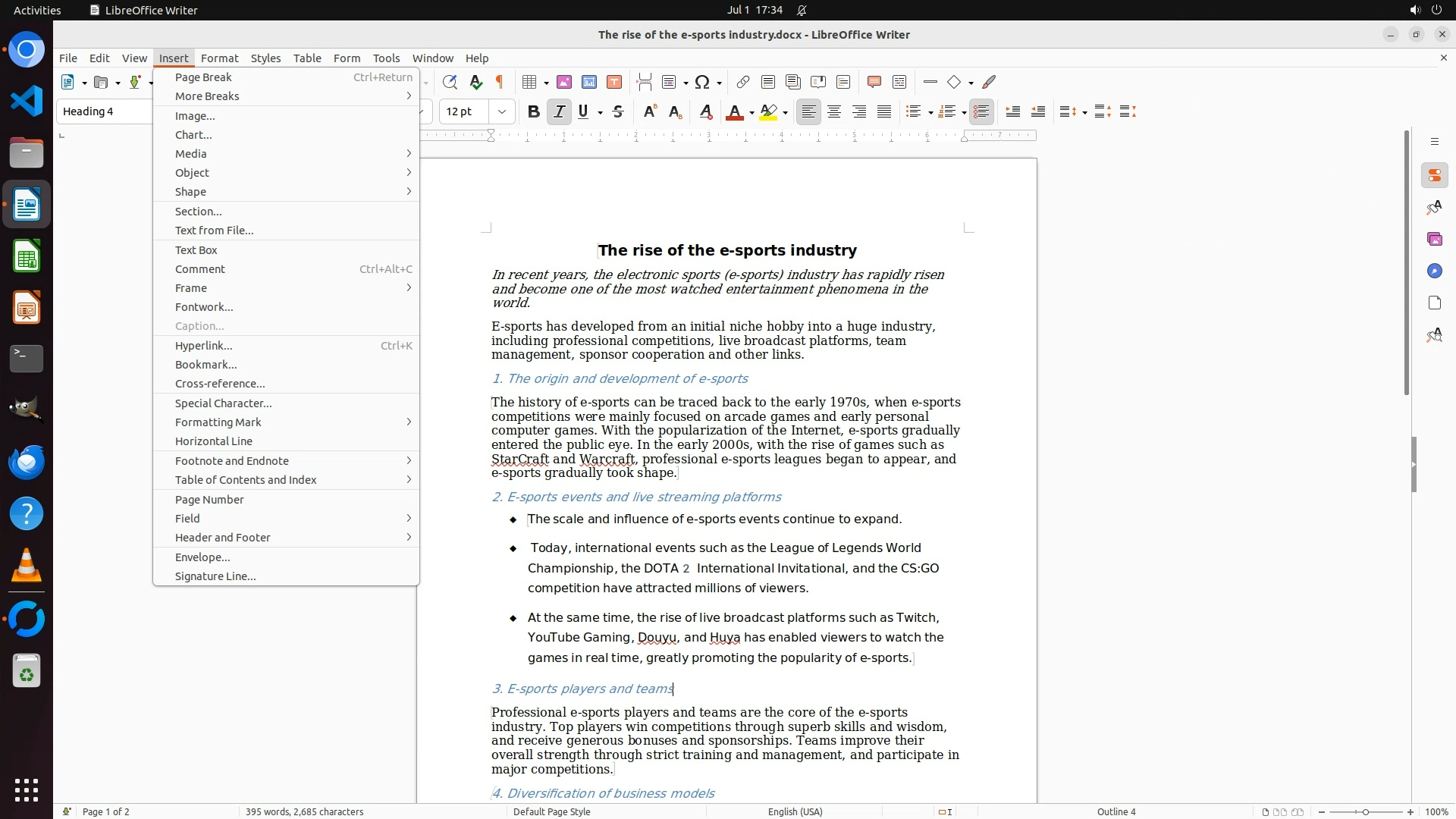Toggle formatting marks display
The image size is (1456, 819).
pos(500,82)
